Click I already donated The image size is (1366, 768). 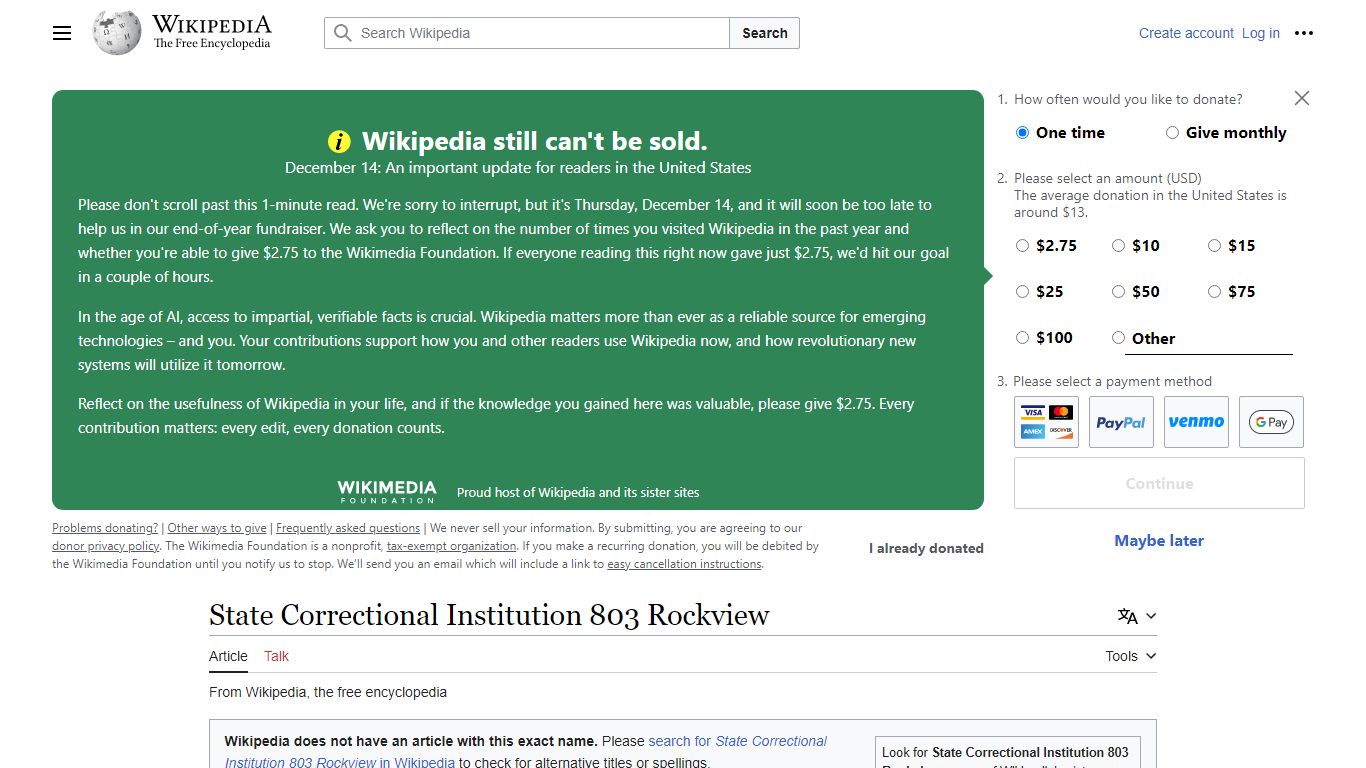pyautogui.click(x=926, y=548)
